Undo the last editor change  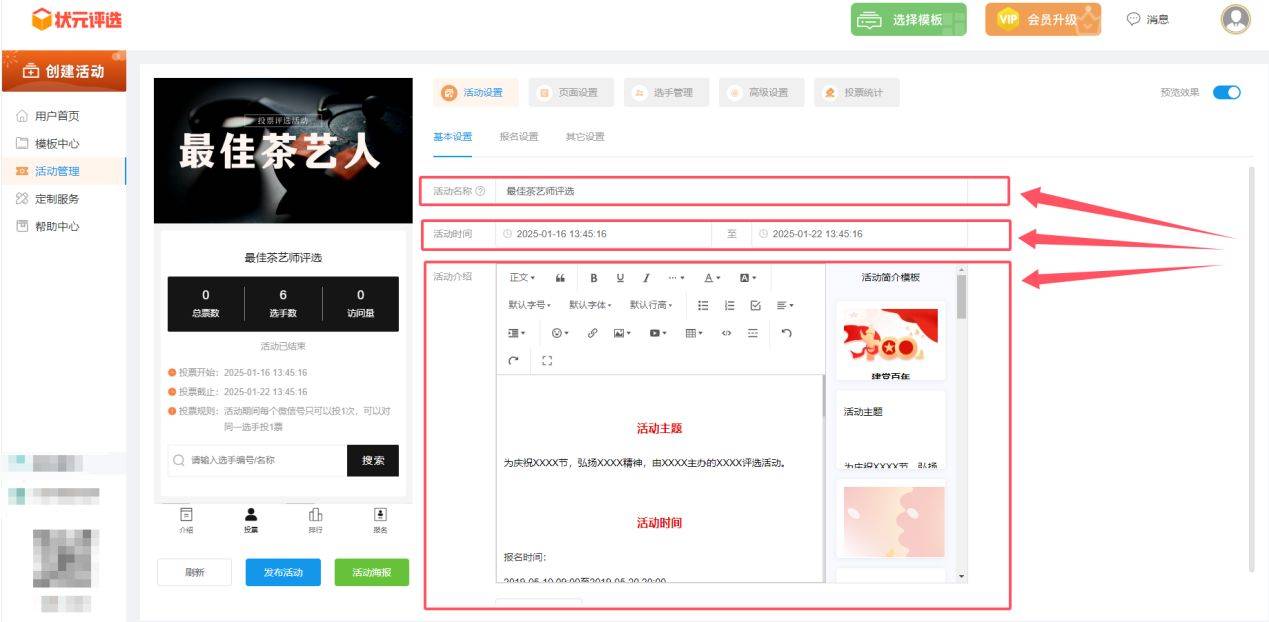tap(786, 333)
